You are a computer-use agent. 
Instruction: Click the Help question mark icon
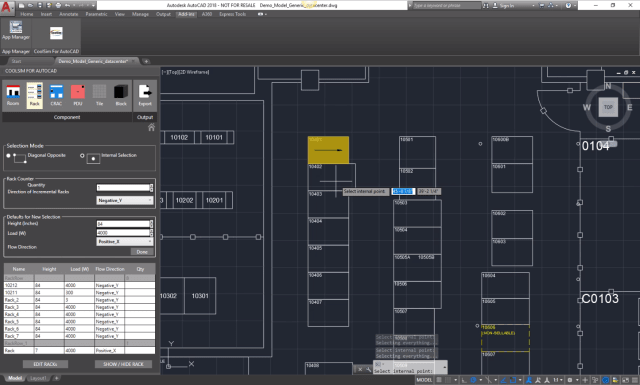pos(569,5)
